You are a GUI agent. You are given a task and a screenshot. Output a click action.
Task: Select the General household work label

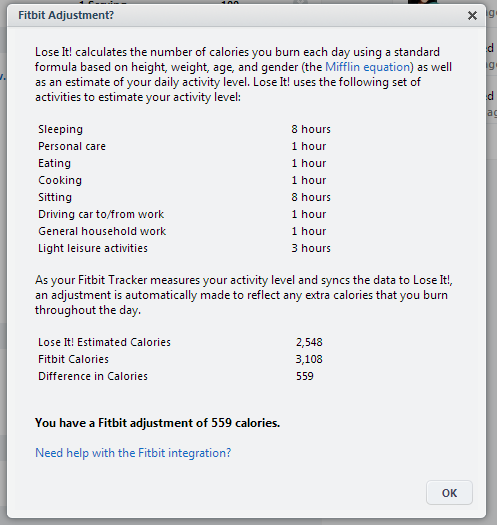(x=102, y=231)
